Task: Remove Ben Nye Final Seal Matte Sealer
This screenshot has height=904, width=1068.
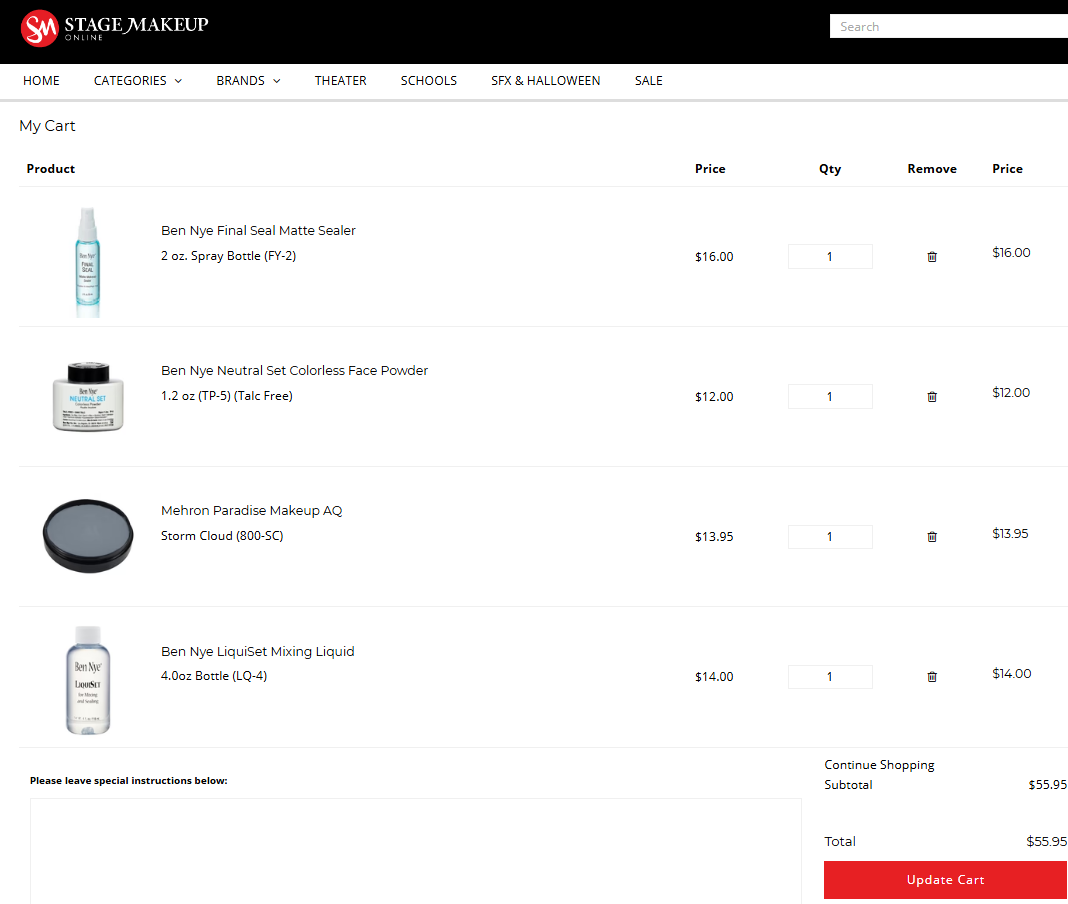Action: point(932,257)
